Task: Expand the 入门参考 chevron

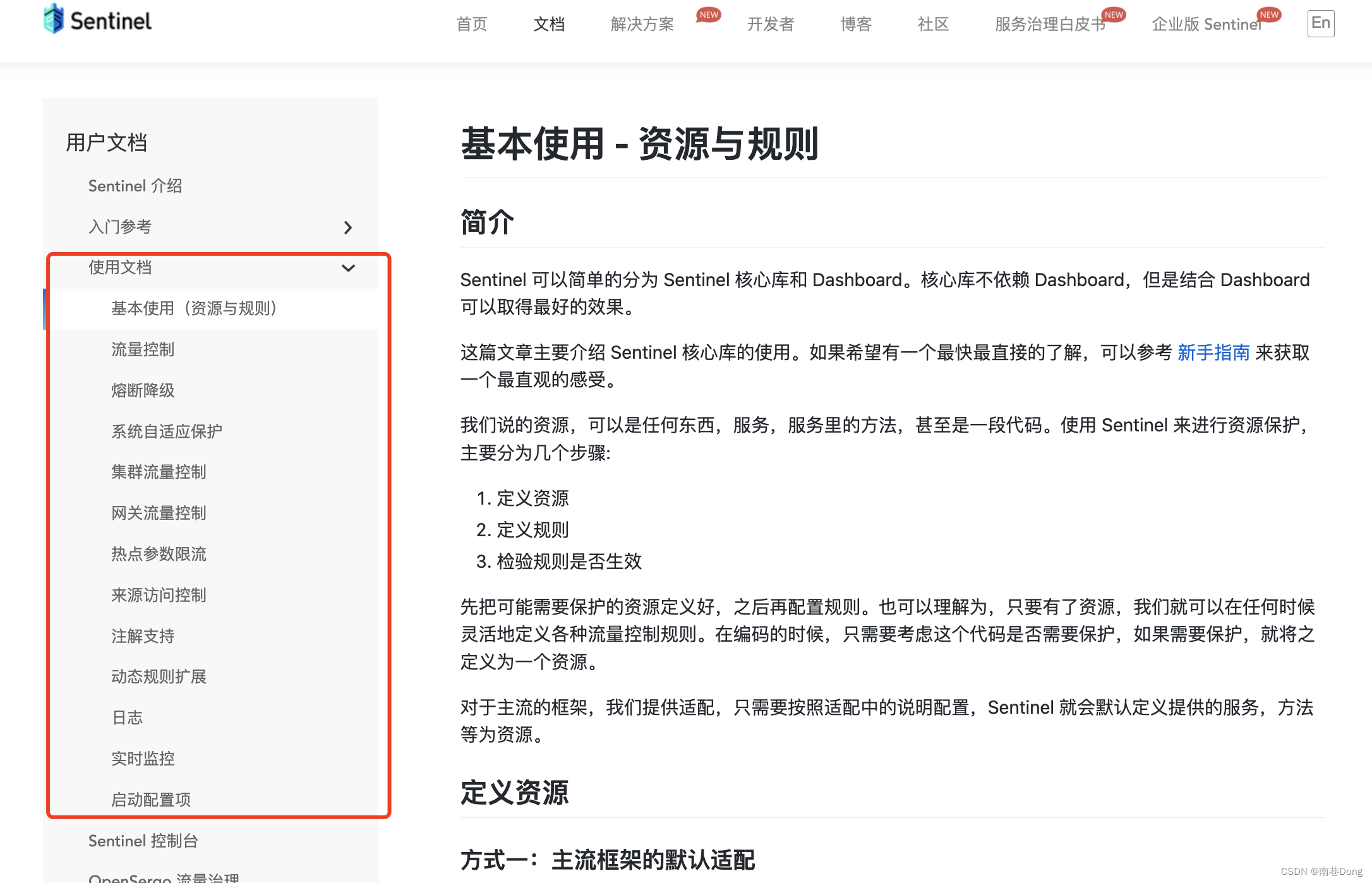Action: [x=348, y=227]
